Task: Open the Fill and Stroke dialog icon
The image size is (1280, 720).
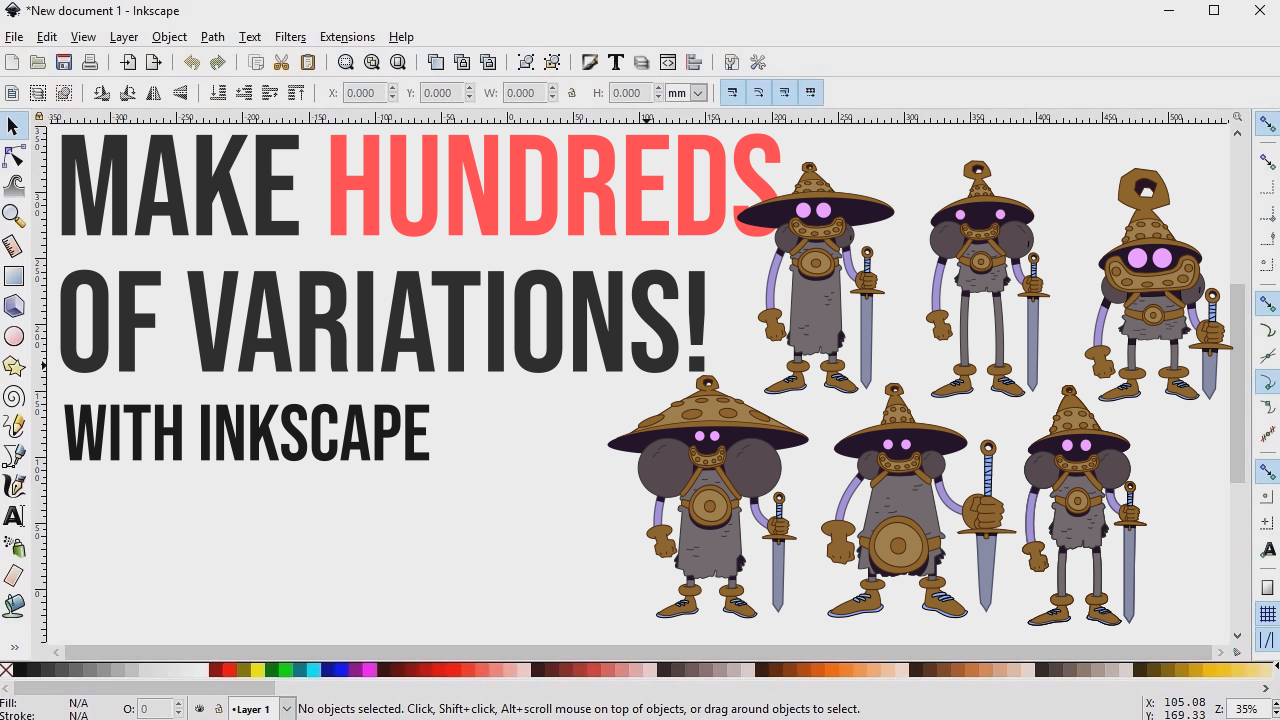Action: pos(590,62)
